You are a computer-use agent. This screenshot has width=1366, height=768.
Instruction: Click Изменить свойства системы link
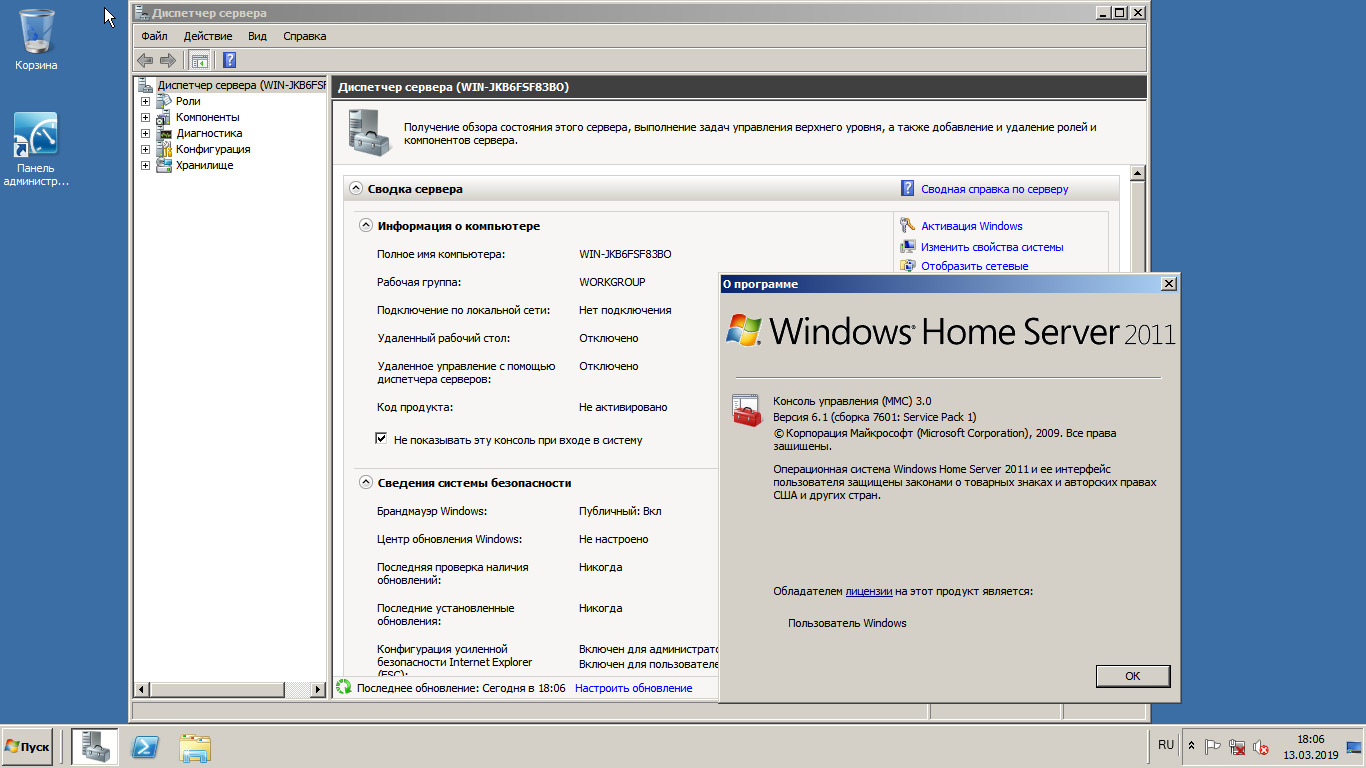992,247
